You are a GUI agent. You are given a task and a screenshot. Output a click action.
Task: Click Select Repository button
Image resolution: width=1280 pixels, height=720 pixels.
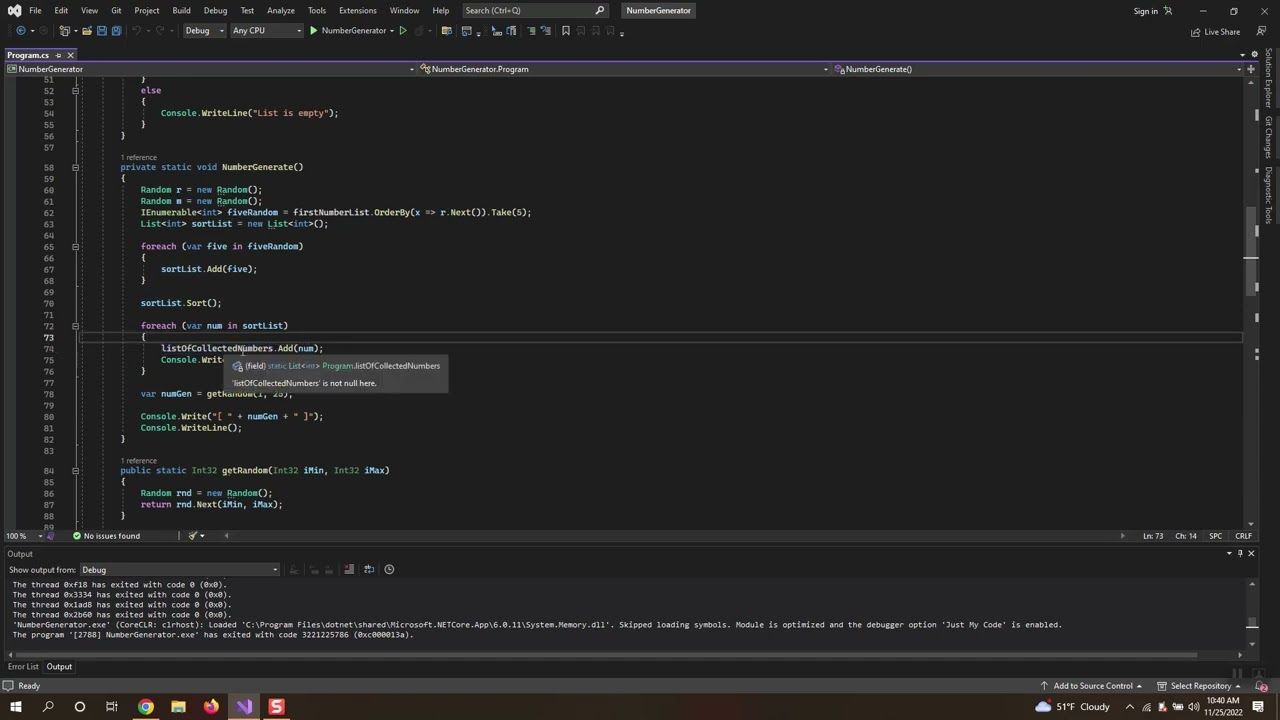1200,686
